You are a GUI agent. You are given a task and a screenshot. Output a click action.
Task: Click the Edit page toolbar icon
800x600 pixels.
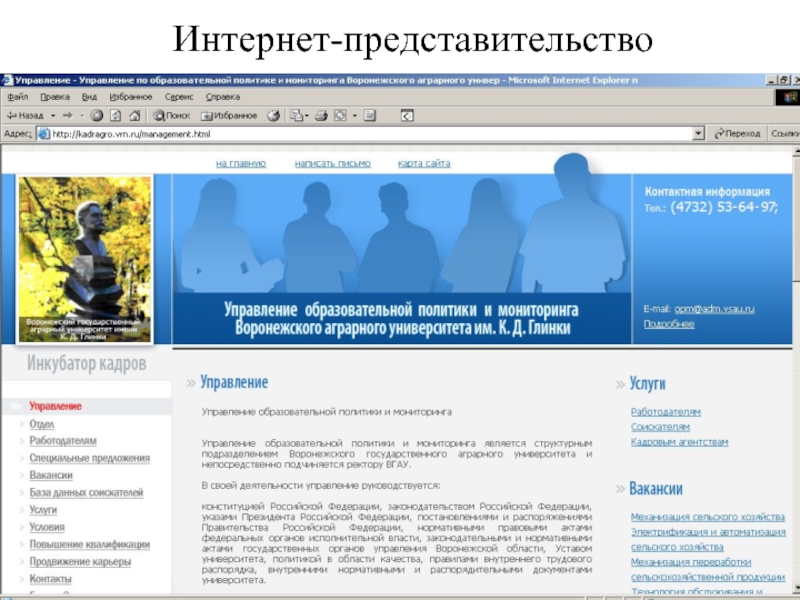(340, 116)
